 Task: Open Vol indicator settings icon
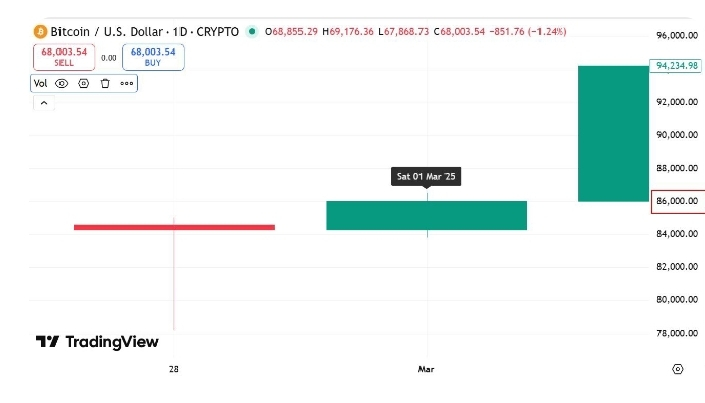pos(83,83)
